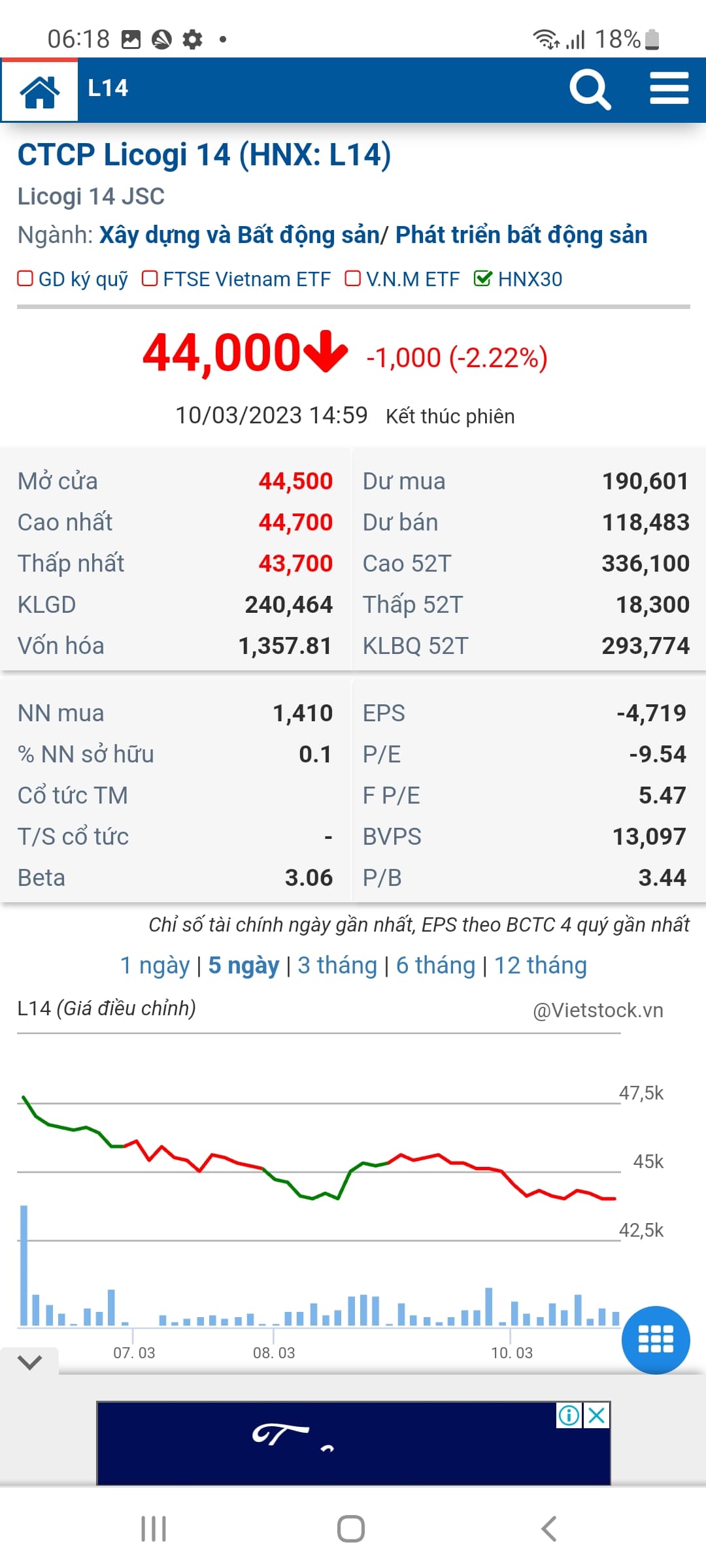
Task: Select the 12 tháng chart range
Action: 540,966
